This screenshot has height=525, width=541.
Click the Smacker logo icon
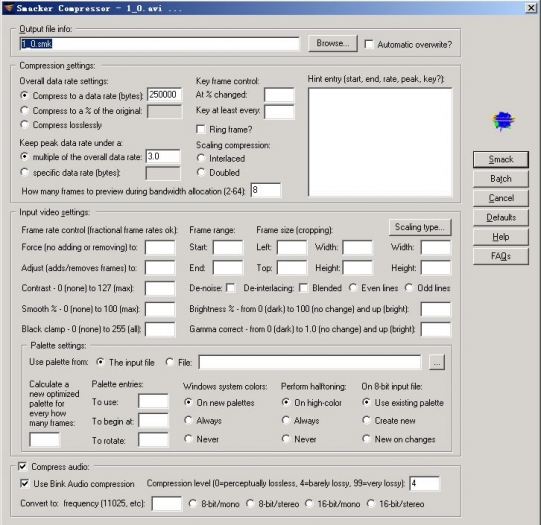coord(503,121)
